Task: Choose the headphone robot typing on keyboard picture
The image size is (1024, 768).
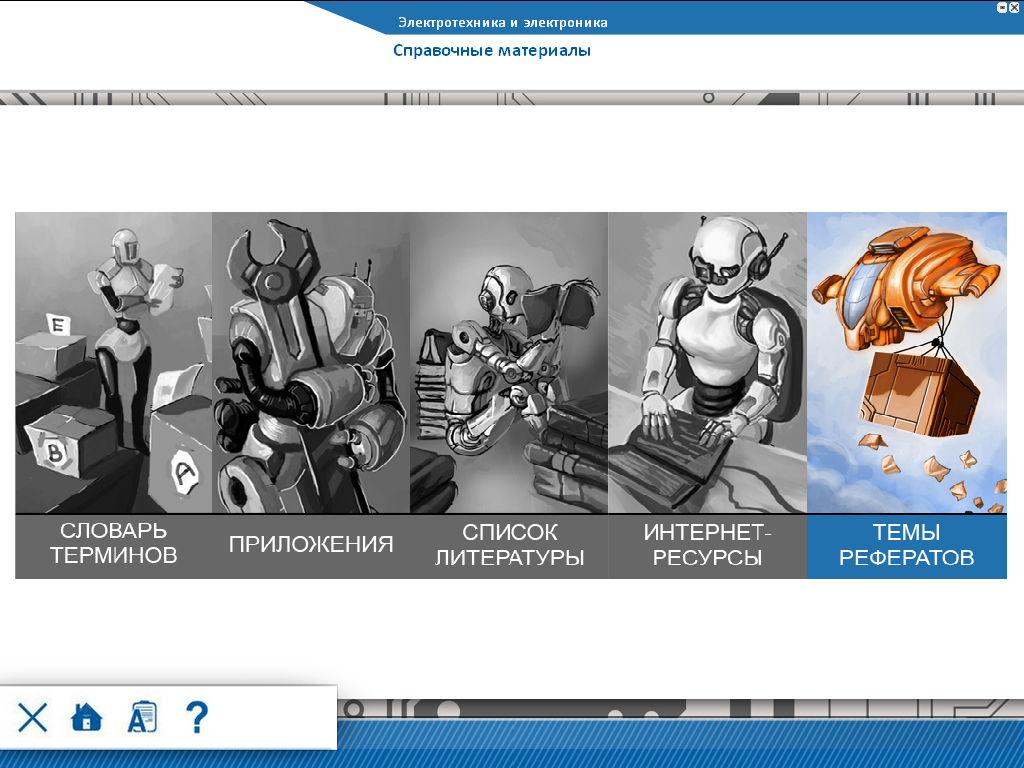Action: pyautogui.click(x=707, y=362)
